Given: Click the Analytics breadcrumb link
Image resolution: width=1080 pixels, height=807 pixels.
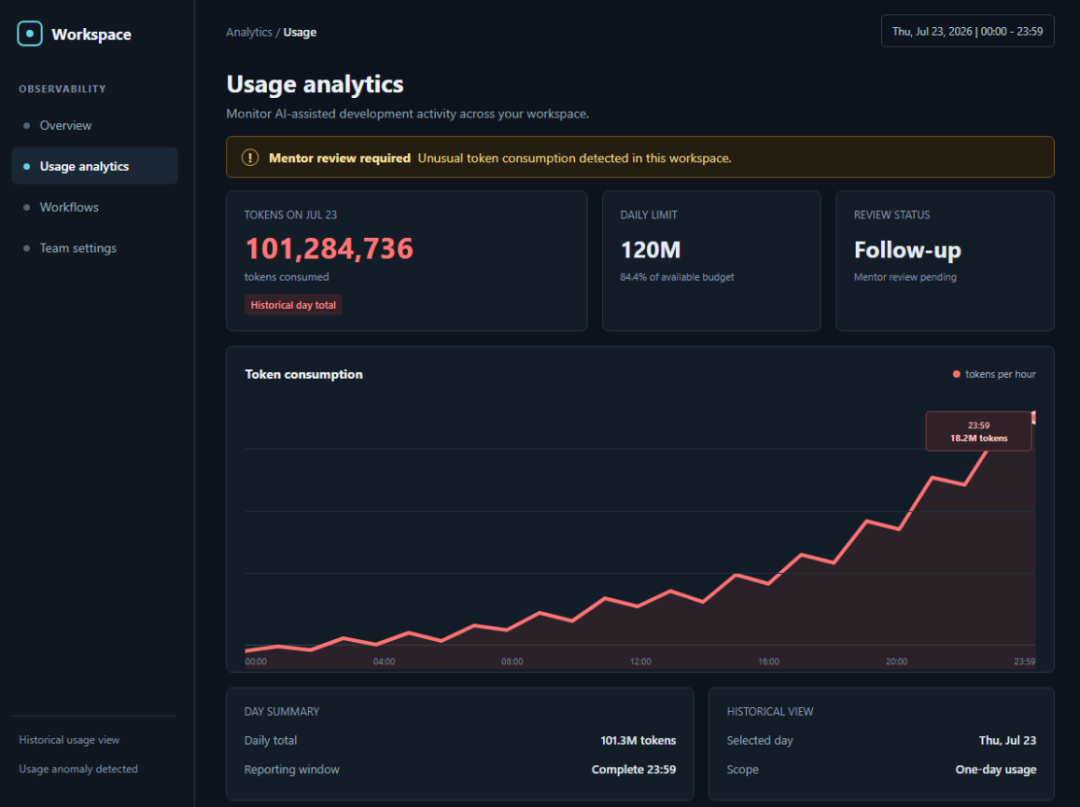Looking at the screenshot, I should (x=249, y=32).
